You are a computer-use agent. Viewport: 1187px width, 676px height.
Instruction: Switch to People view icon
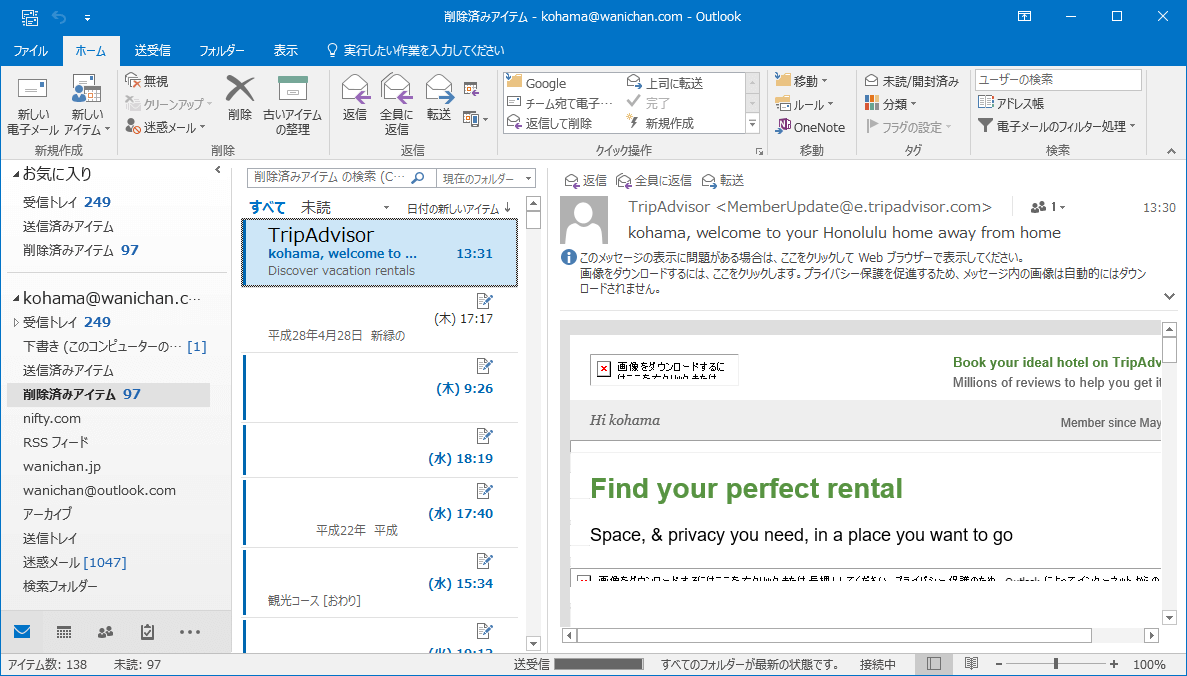[x=105, y=632]
